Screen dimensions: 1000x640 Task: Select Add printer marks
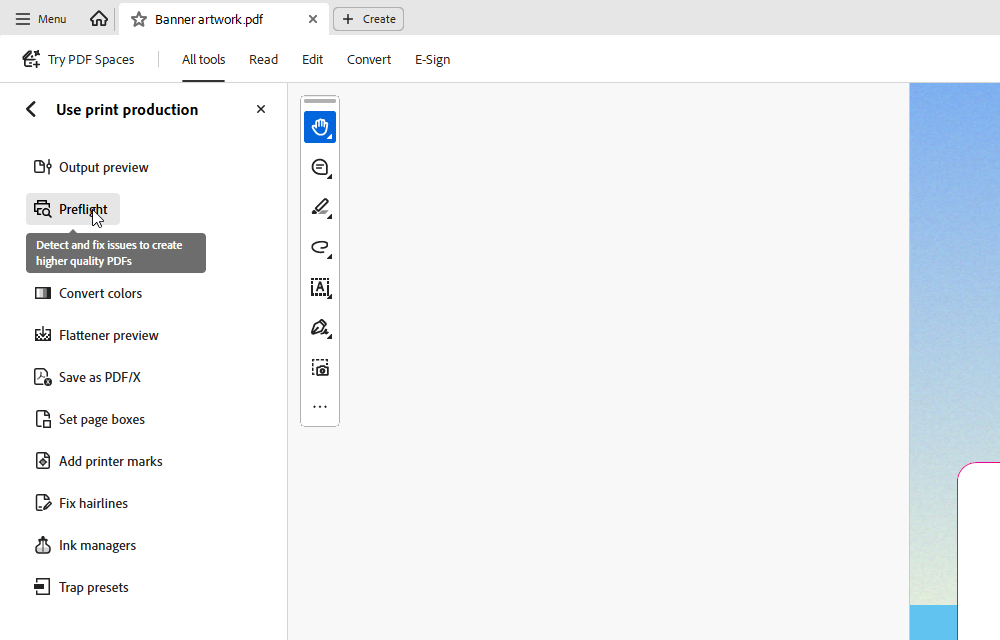[98, 462]
